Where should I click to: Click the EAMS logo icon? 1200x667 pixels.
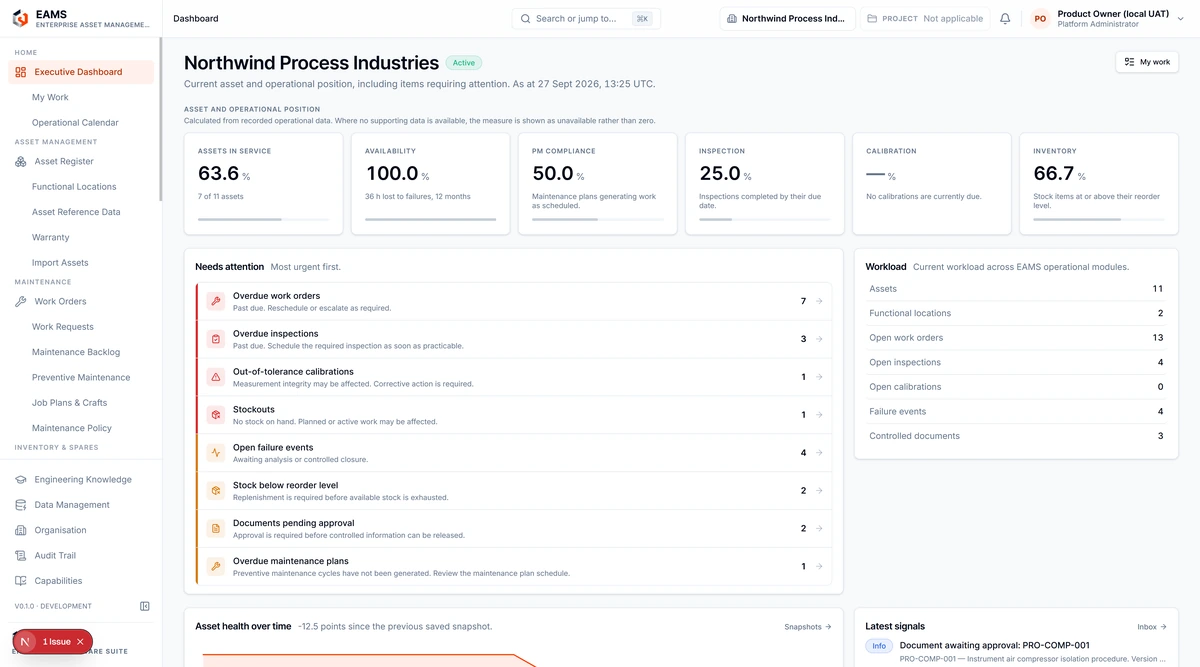(x=20, y=18)
